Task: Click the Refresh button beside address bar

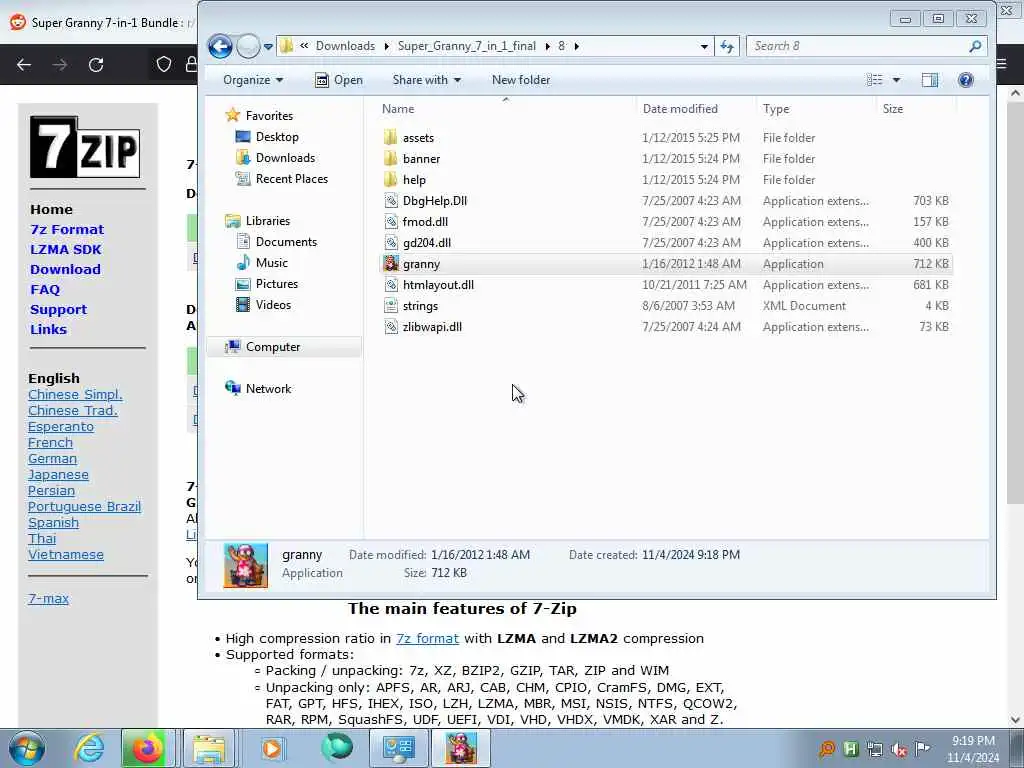Action: coord(727,46)
